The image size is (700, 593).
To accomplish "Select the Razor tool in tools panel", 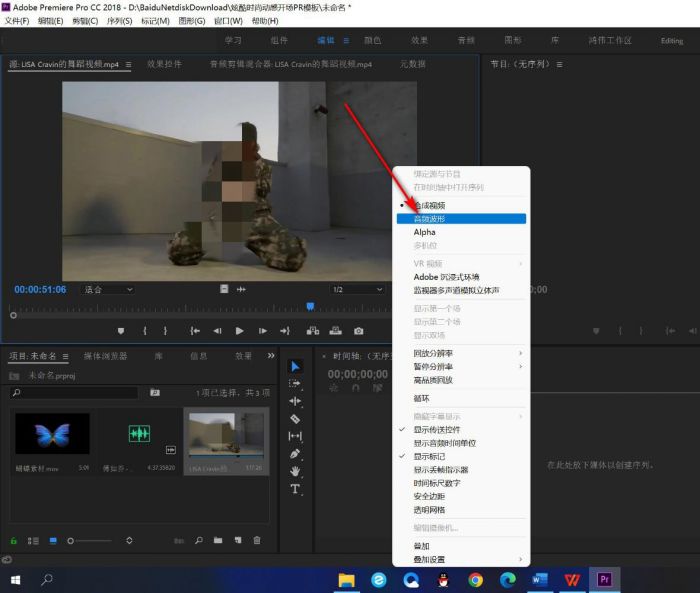I will pos(295,419).
